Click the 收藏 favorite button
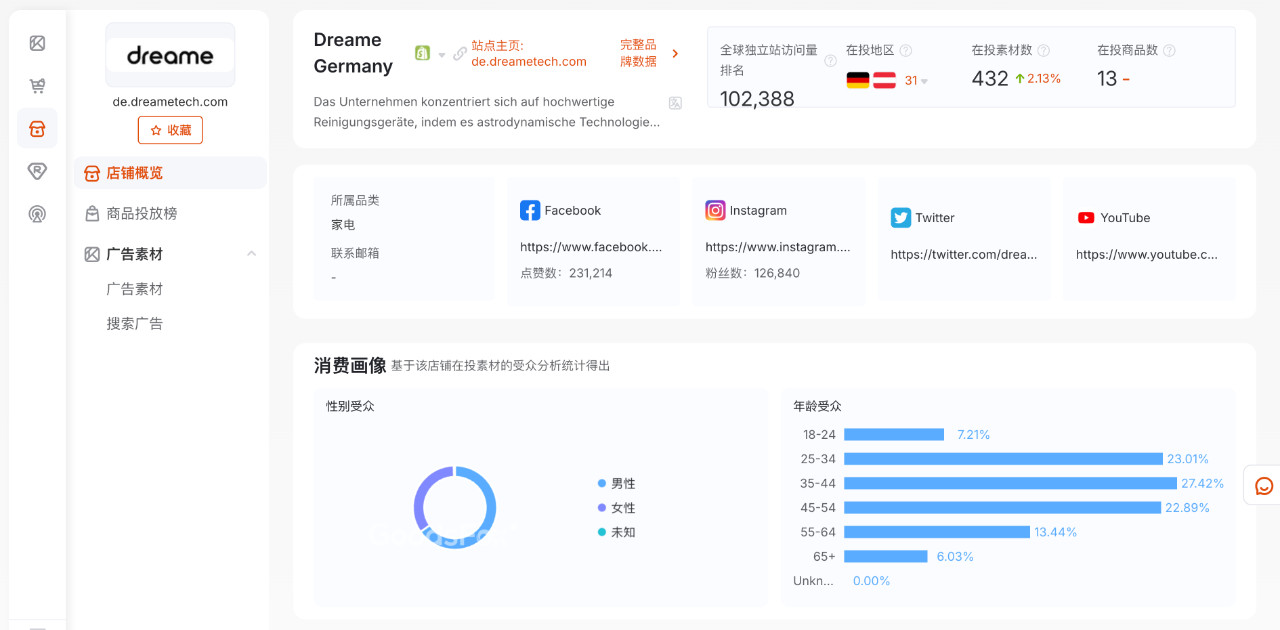1280x630 pixels. click(x=170, y=130)
